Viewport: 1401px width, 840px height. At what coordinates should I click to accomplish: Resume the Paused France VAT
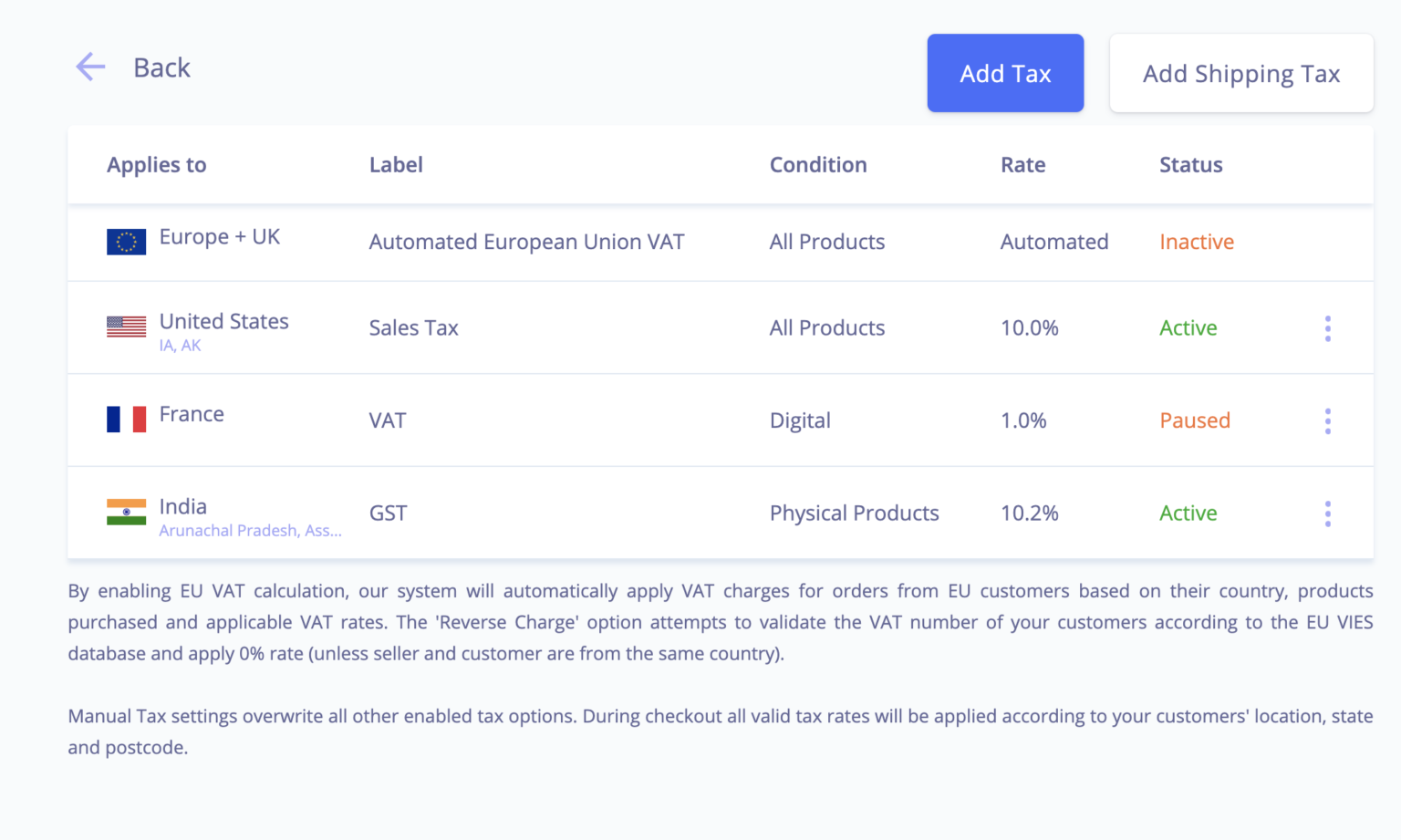1195,420
